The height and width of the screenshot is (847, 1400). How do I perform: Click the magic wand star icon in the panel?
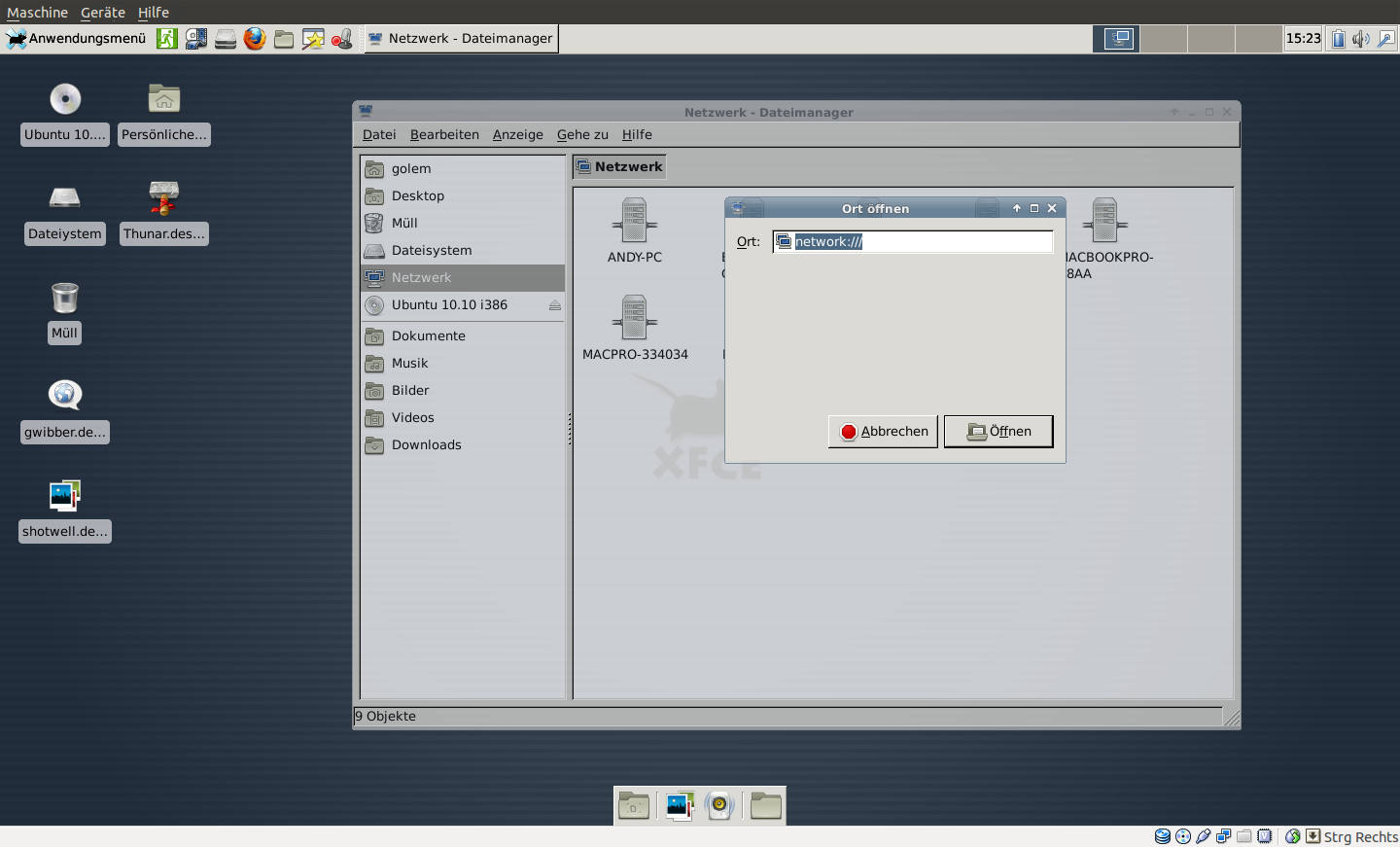(x=313, y=39)
